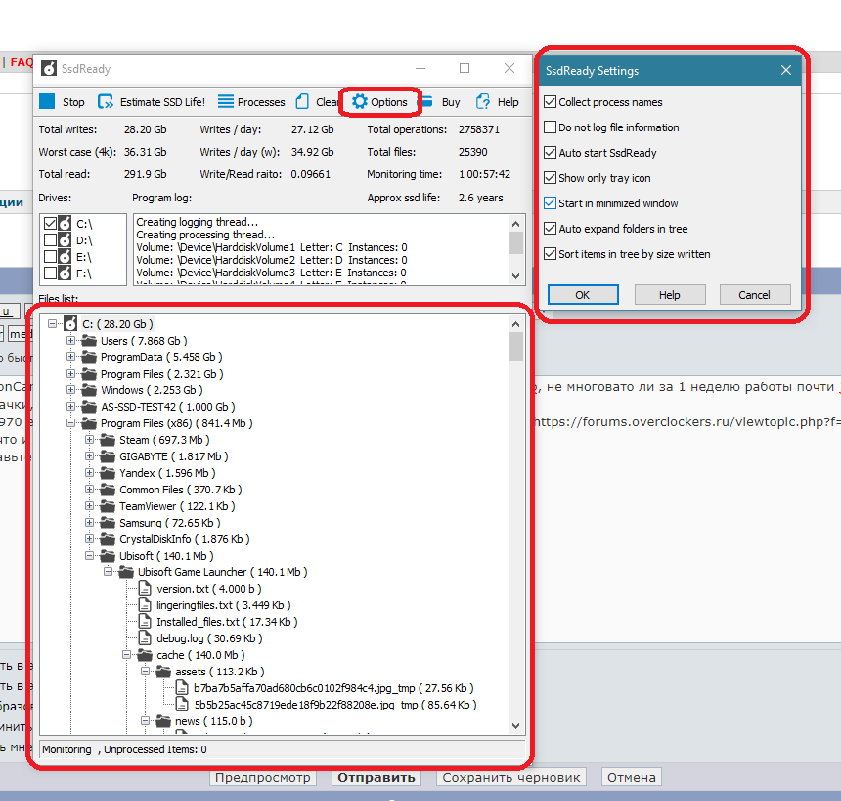Click the E:\ drive icon in Drives list
Viewport: 841px width, 801px height.
coord(64,257)
